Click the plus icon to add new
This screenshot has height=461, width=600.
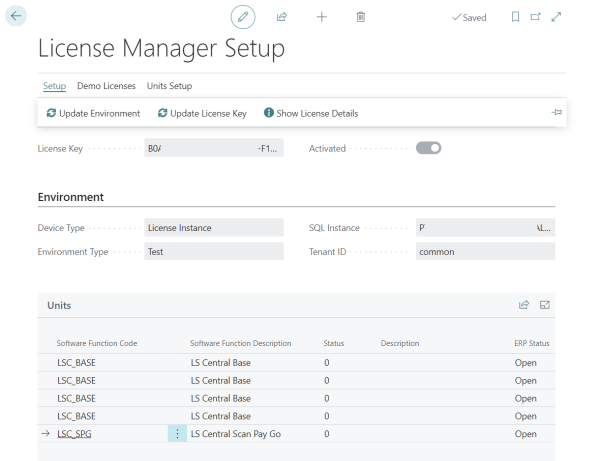[x=321, y=17]
